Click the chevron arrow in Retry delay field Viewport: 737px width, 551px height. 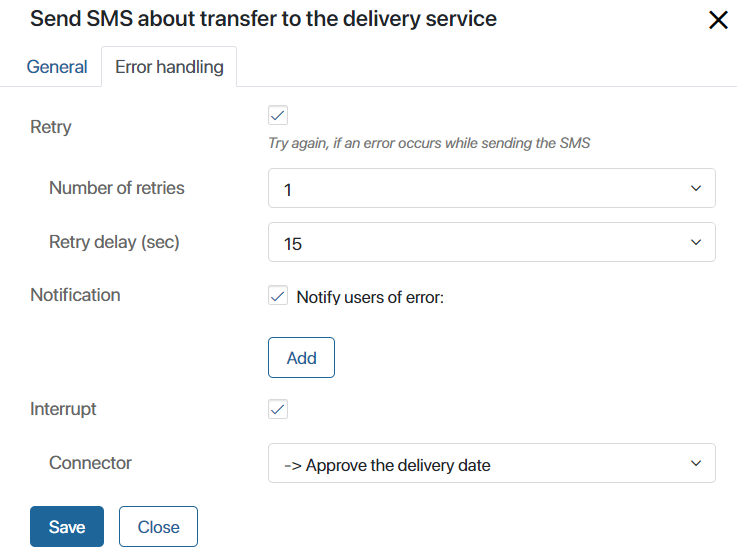(696, 242)
